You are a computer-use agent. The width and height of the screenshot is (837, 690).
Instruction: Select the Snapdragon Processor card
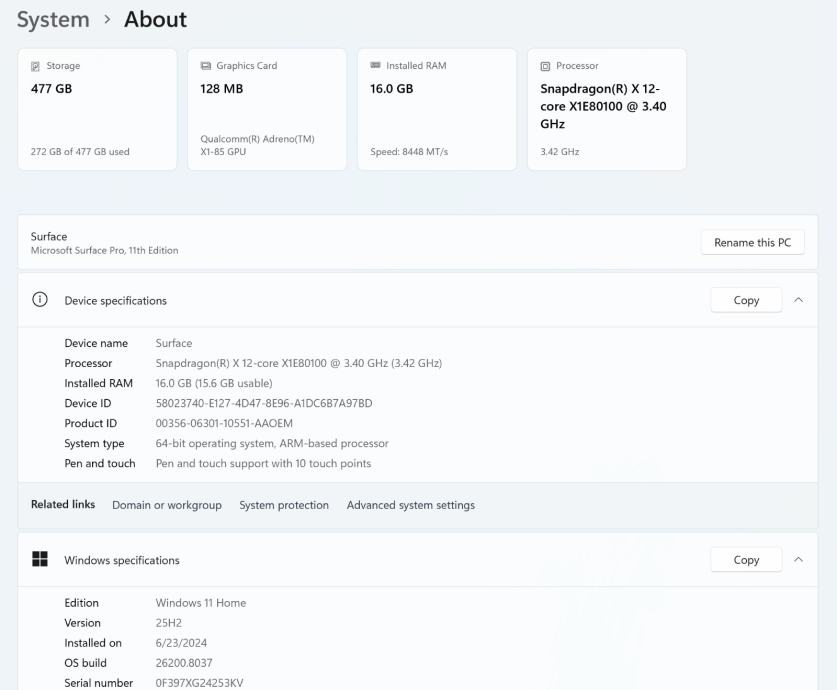point(607,109)
